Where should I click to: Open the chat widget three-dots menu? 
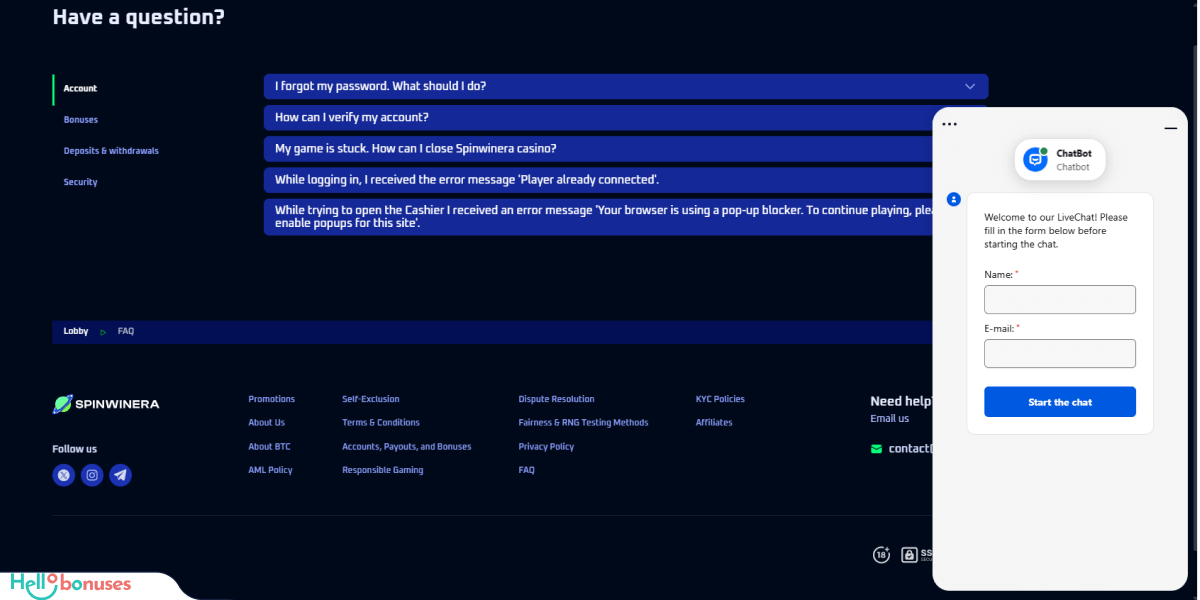(950, 124)
